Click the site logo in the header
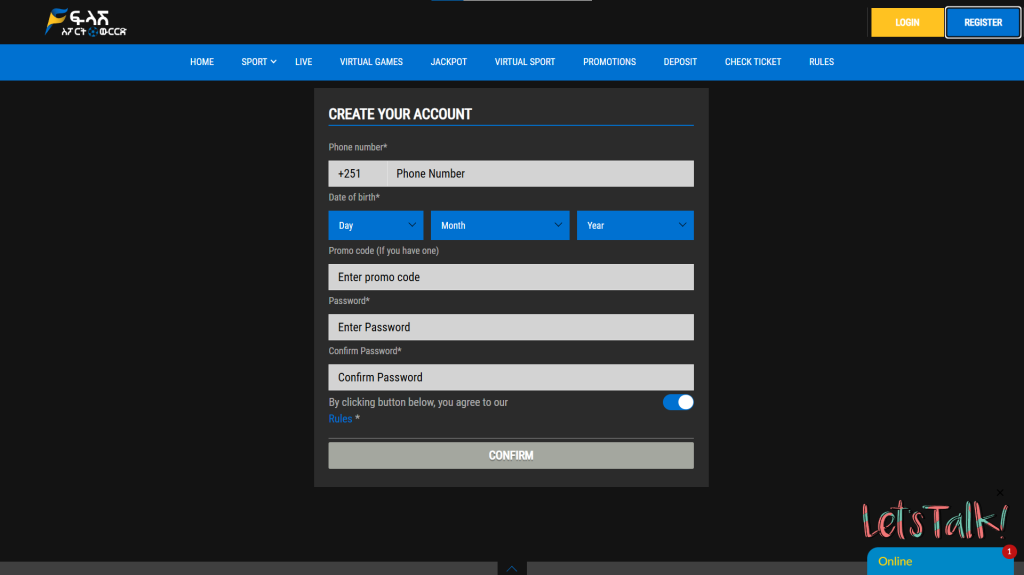This screenshot has height=575, width=1024. click(86, 22)
